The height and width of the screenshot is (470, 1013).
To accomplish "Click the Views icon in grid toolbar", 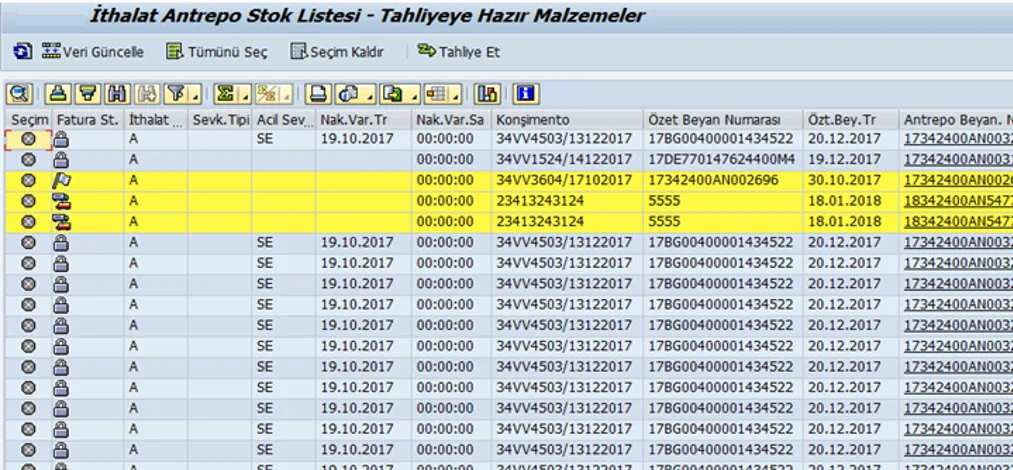I will [348, 94].
